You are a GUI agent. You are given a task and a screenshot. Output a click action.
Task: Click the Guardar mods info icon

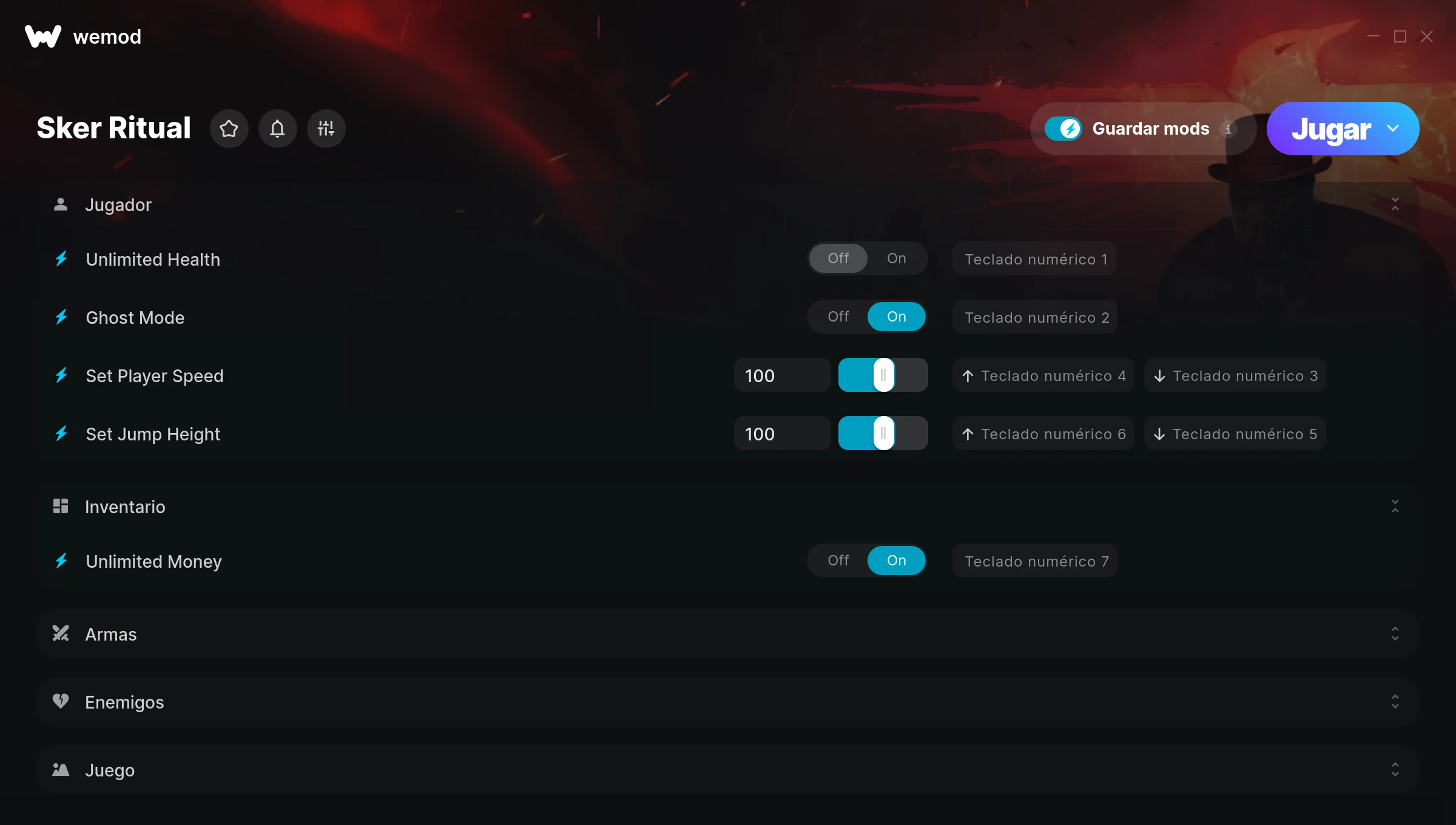coord(1228,129)
